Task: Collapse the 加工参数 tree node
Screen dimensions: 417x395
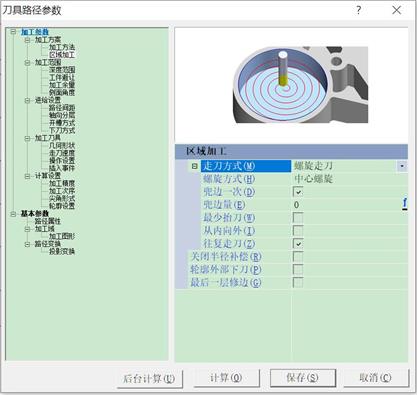Action: pyautogui.click(x=13, y=32)
